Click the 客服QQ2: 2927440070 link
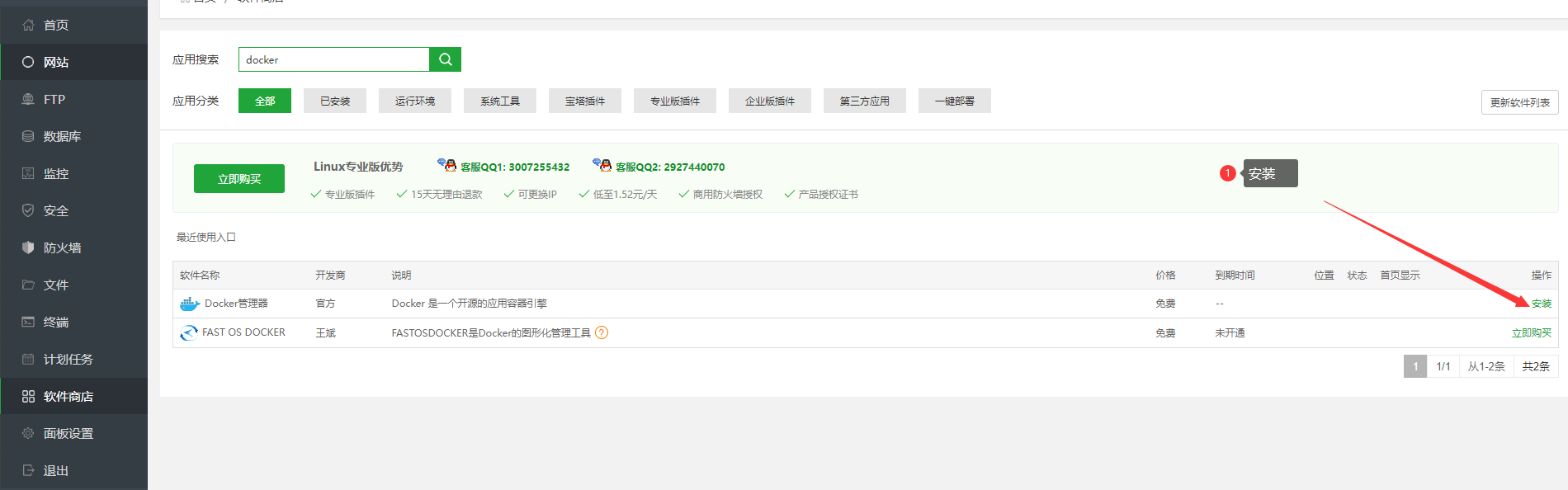This screenshot has width=1568, height=490. point(670,167)
